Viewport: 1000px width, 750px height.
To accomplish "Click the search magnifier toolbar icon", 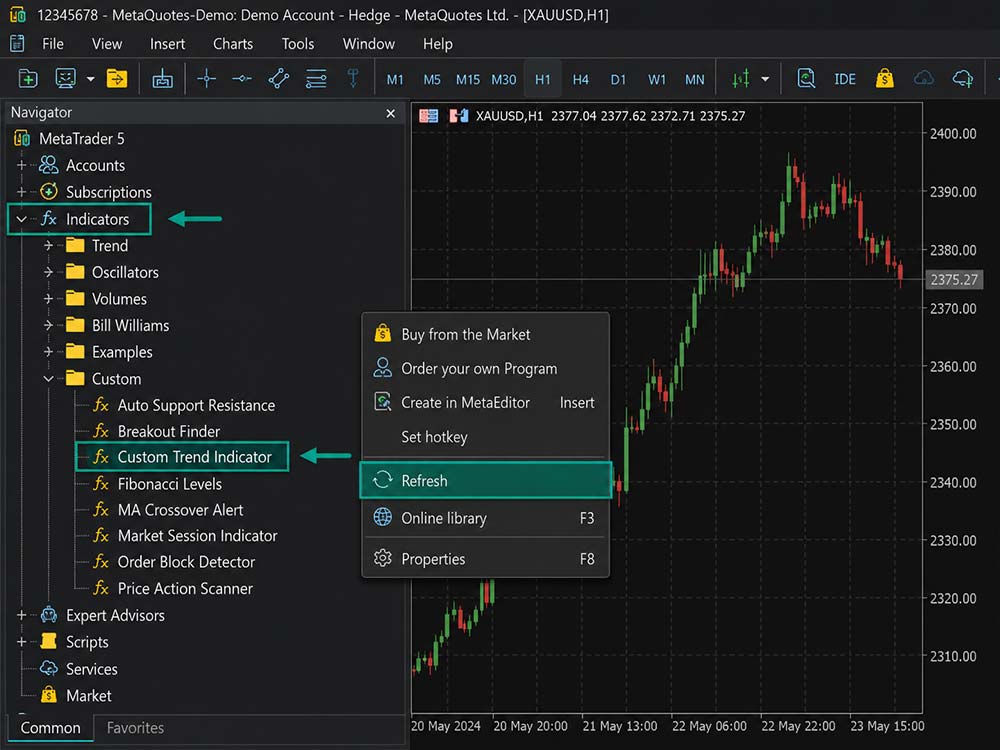I will [x=806, y=78].
